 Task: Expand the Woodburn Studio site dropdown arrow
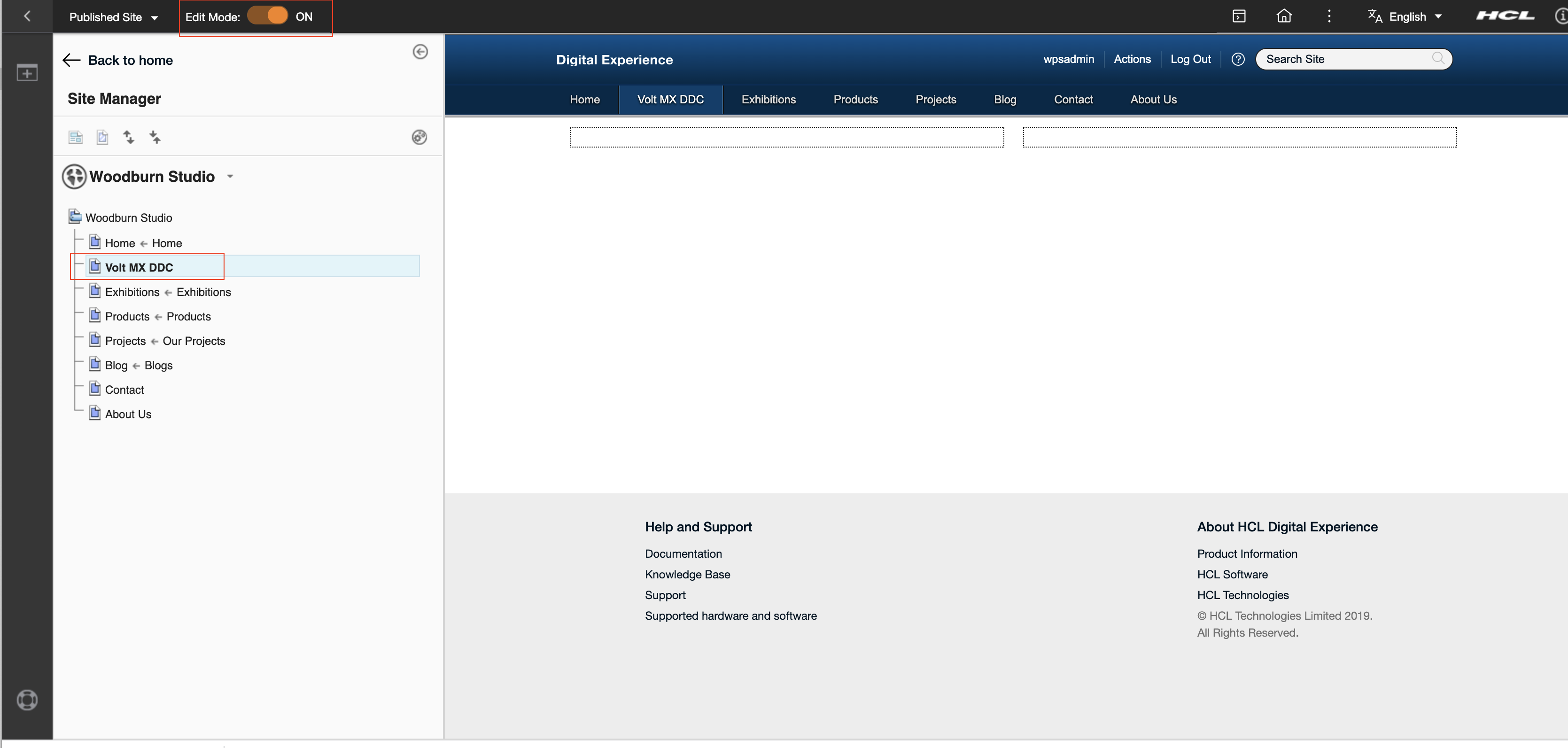(x=230, y=177)
